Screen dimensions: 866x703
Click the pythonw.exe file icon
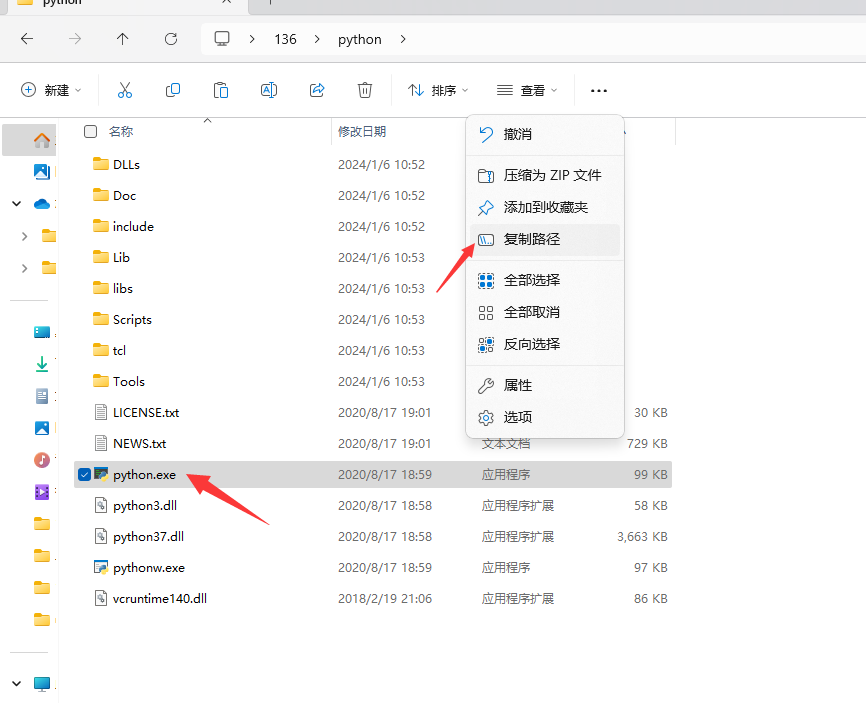tap(101, 567)
